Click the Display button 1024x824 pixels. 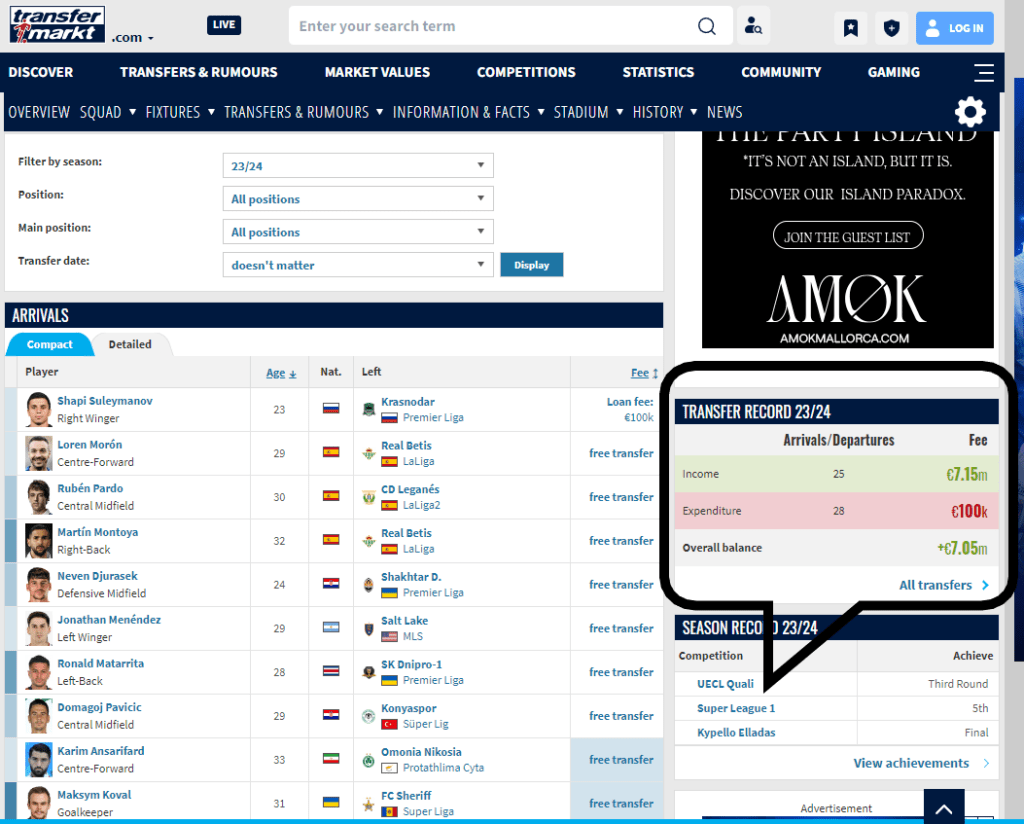click(532, 265)
